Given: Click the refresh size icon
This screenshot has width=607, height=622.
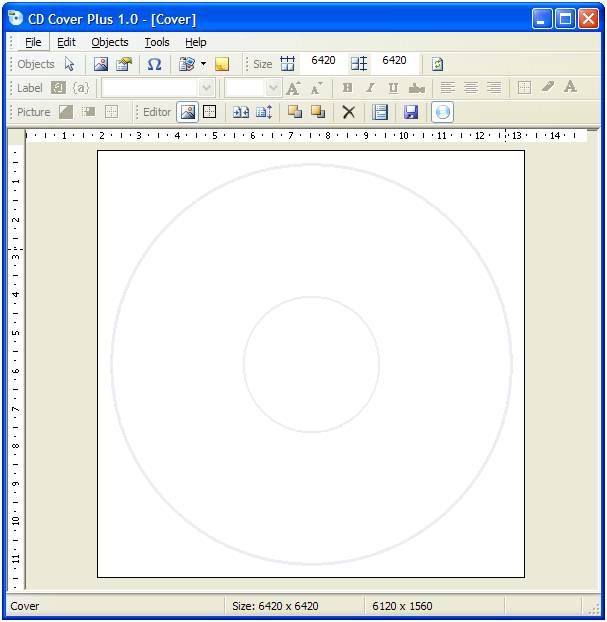Looking at the screenshot, I should (437, 64).
